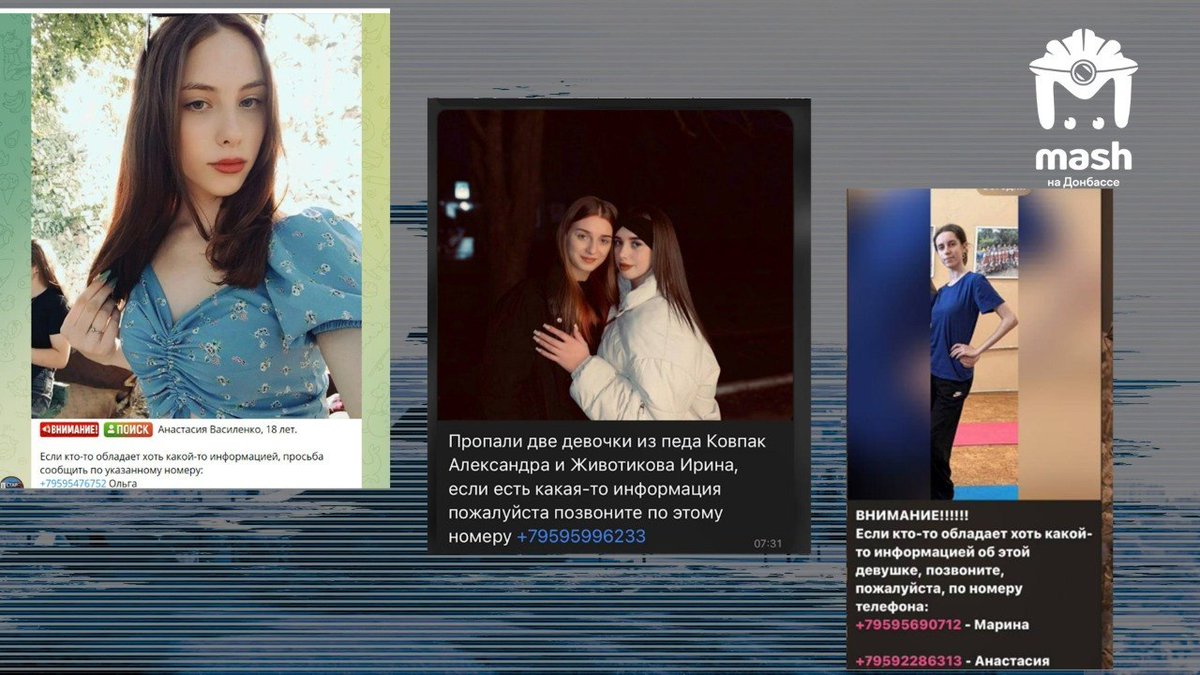Open the photo of two girls hugging at night

click(x=615, y=265)
